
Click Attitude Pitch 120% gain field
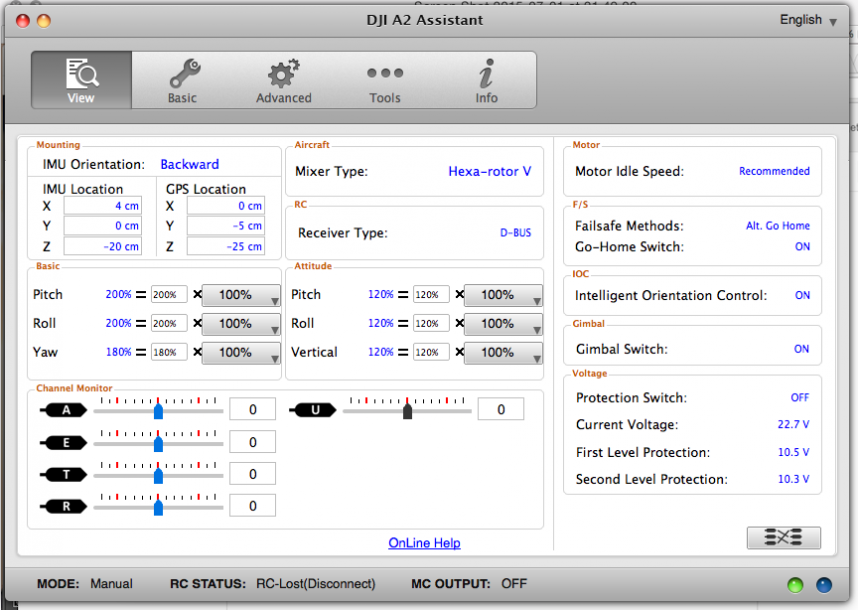pyautogui.click(x=431, y=295)
